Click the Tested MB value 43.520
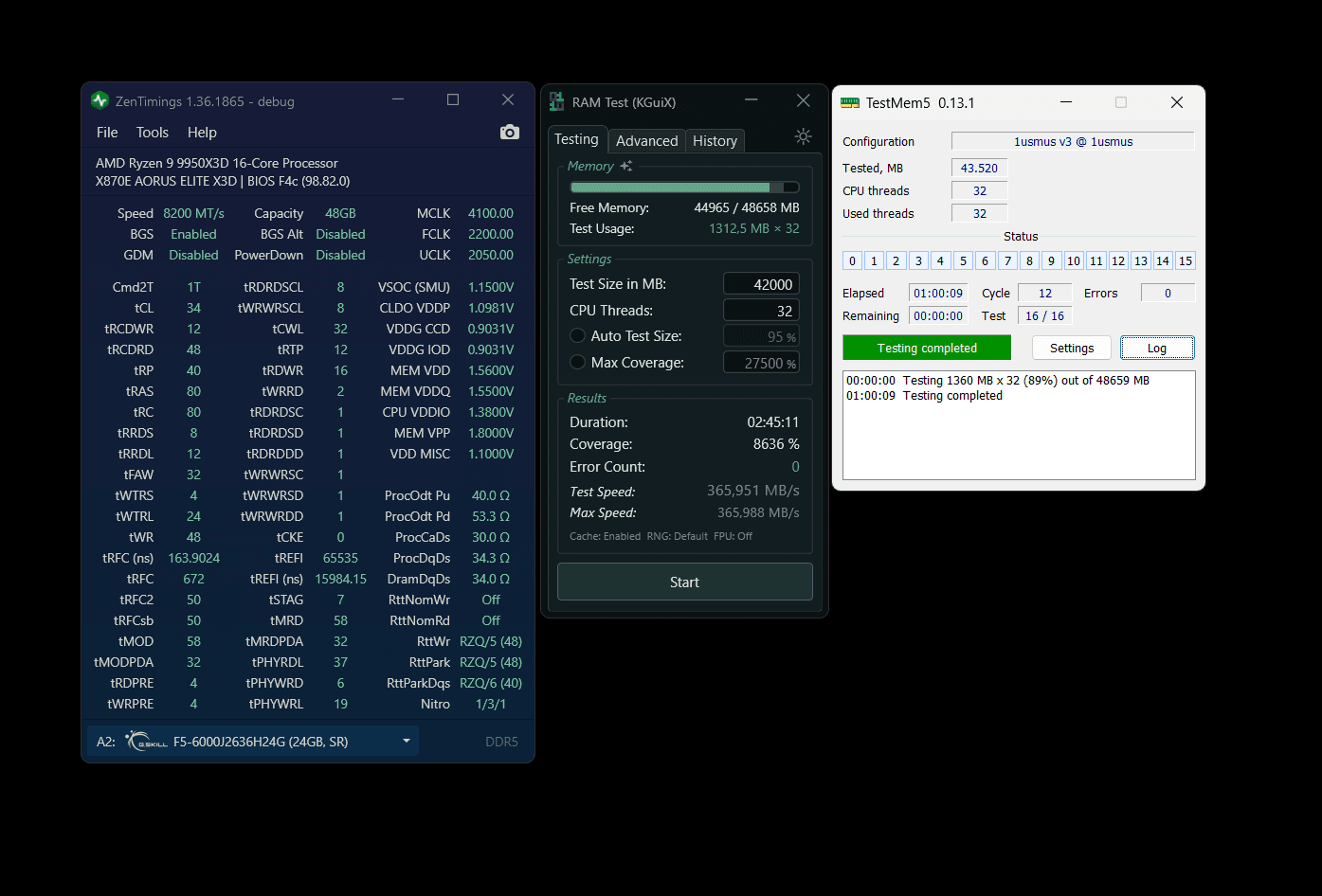The height and width of the screenshot is (896, 1322). tap(979, 168)
